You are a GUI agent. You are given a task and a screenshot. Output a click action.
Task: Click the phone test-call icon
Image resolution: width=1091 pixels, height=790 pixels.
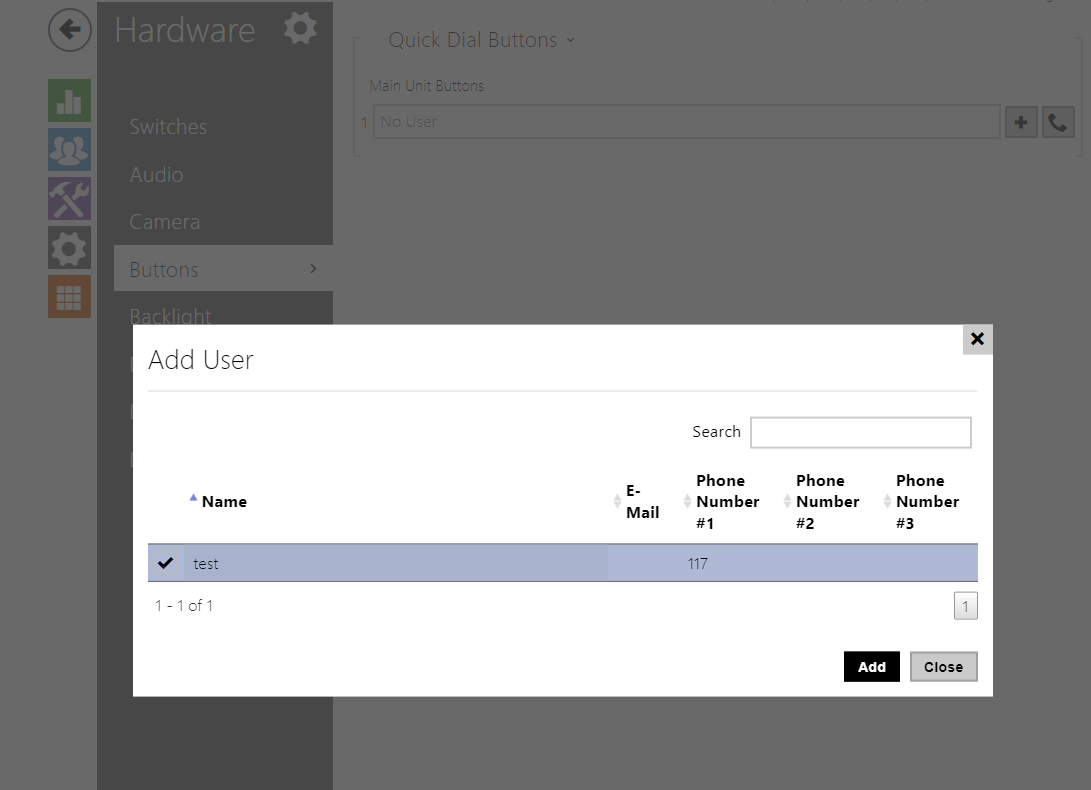[1058, 122]
